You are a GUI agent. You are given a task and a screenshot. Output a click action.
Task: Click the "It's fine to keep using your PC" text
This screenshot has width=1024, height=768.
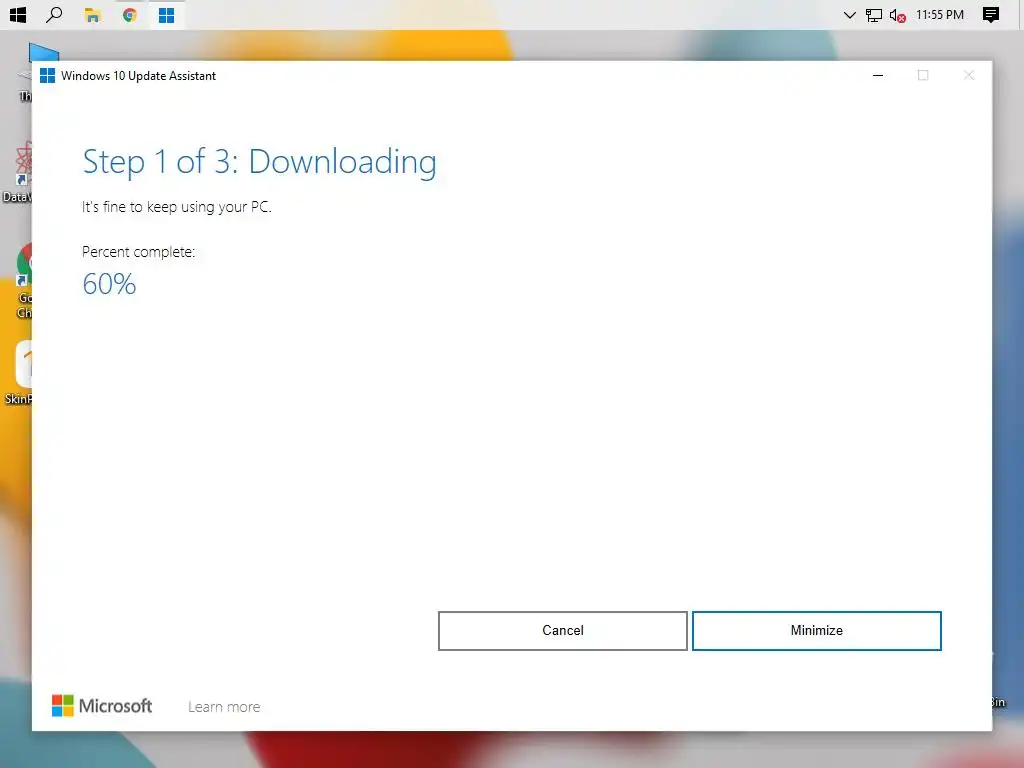click(176, 207)
